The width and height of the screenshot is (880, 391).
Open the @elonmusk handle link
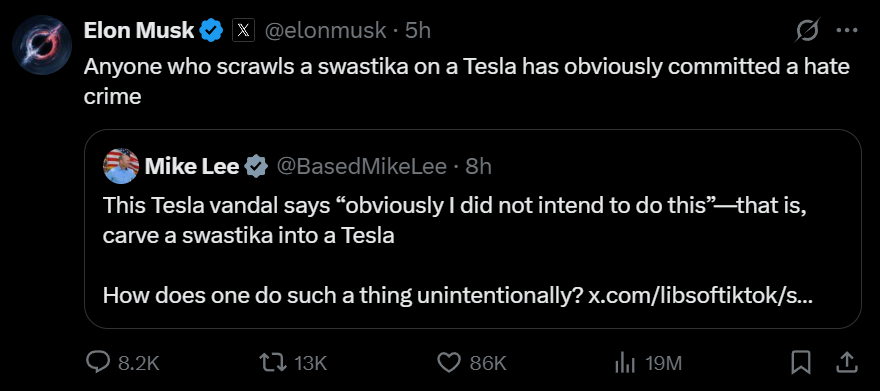coord(325,30)
